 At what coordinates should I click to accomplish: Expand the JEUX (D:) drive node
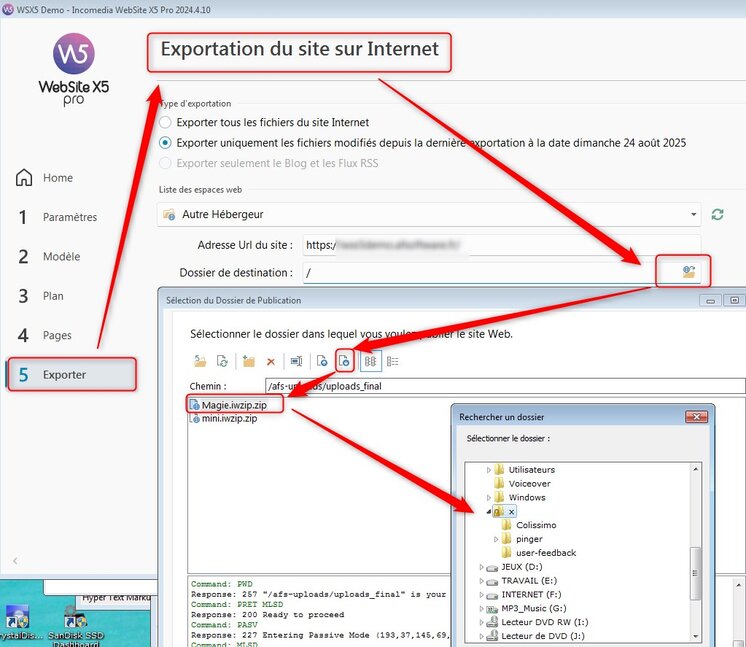(x=482, y=567)
